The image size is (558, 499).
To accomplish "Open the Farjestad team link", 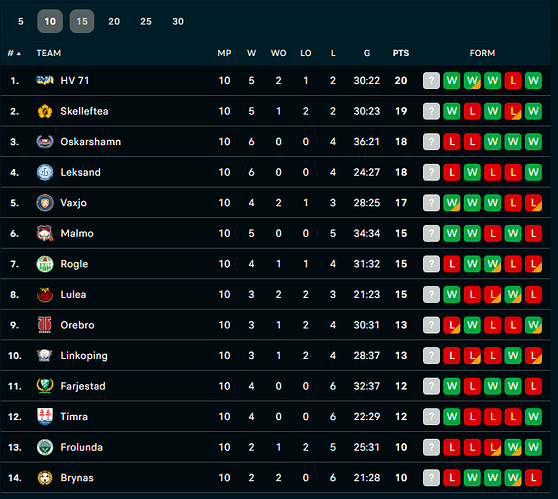I will point(83,386).
